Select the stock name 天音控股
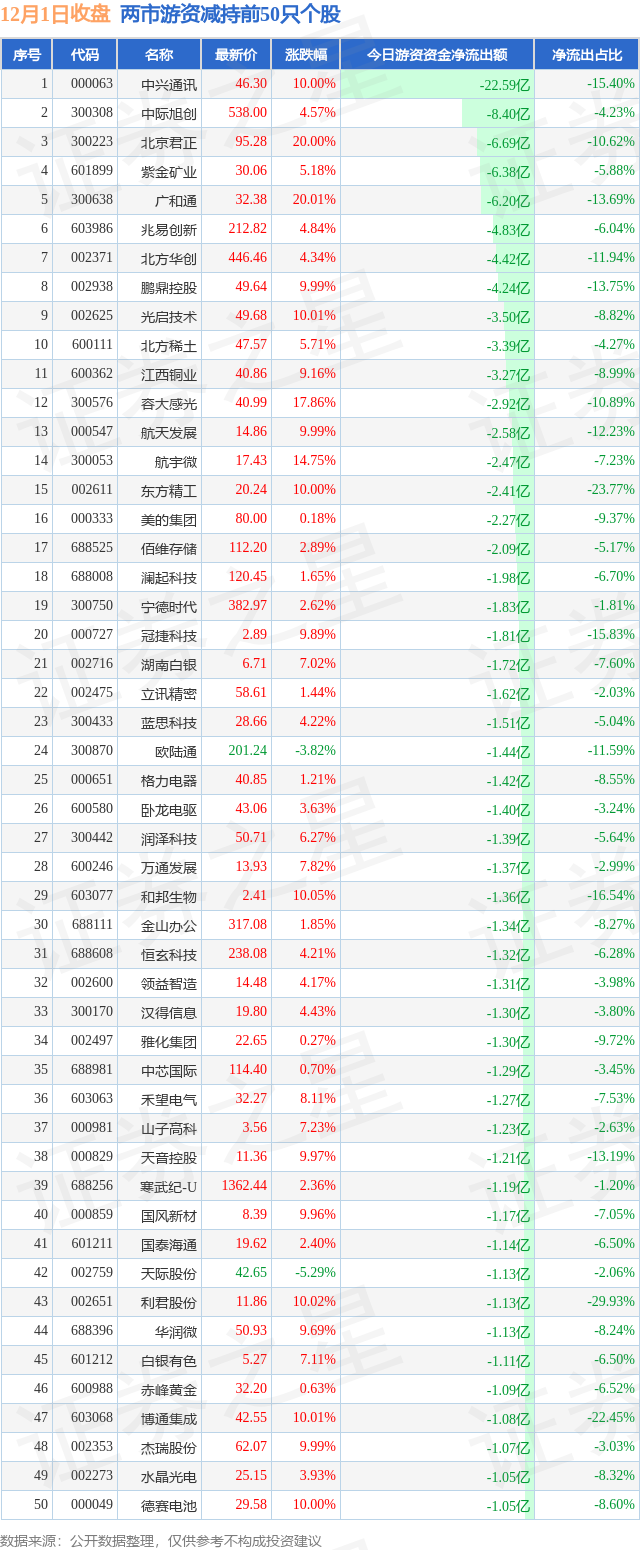The height and width of the screenshot is (1550, 640). coord(169,1157)
